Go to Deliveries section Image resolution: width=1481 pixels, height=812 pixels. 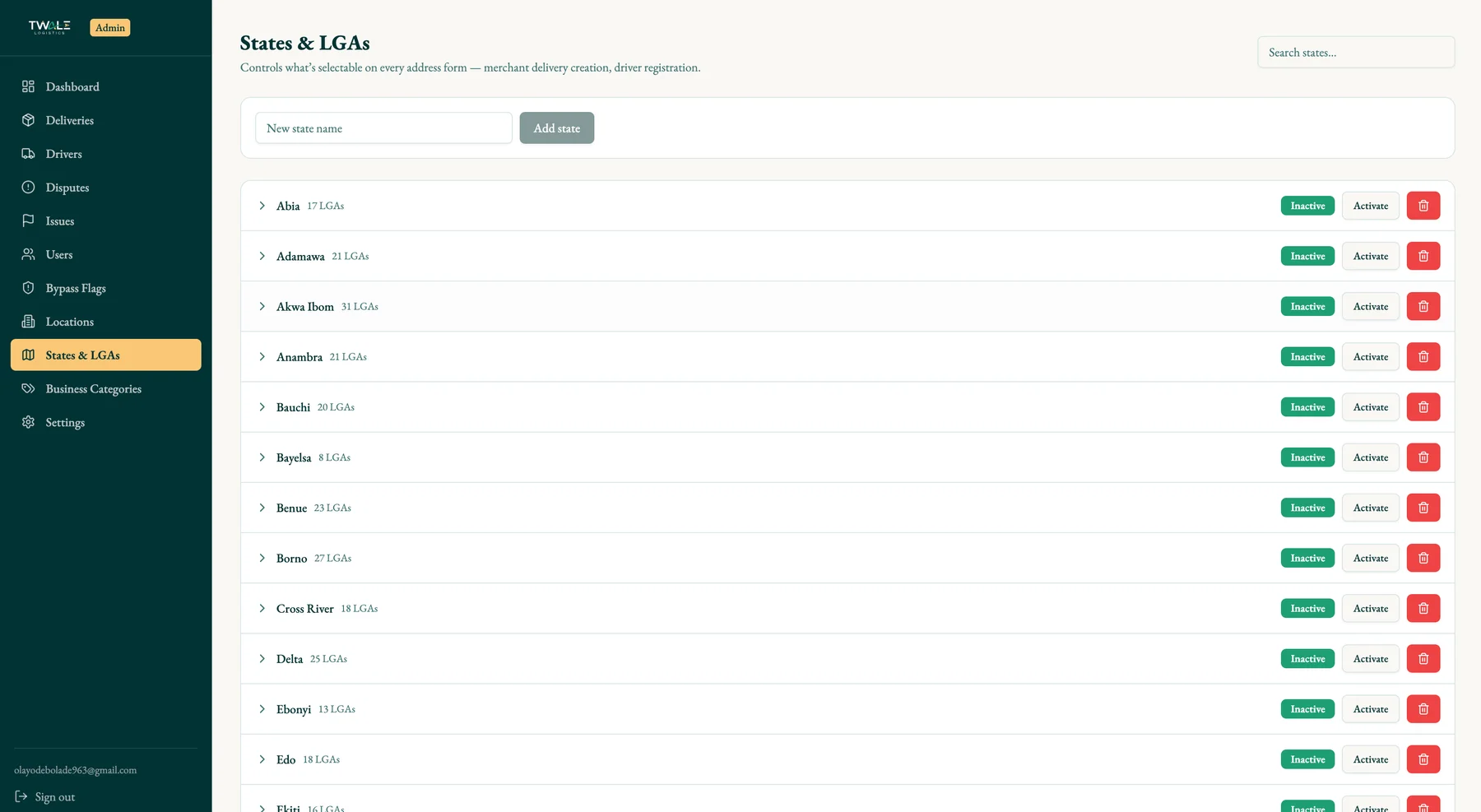pos(105,120)
